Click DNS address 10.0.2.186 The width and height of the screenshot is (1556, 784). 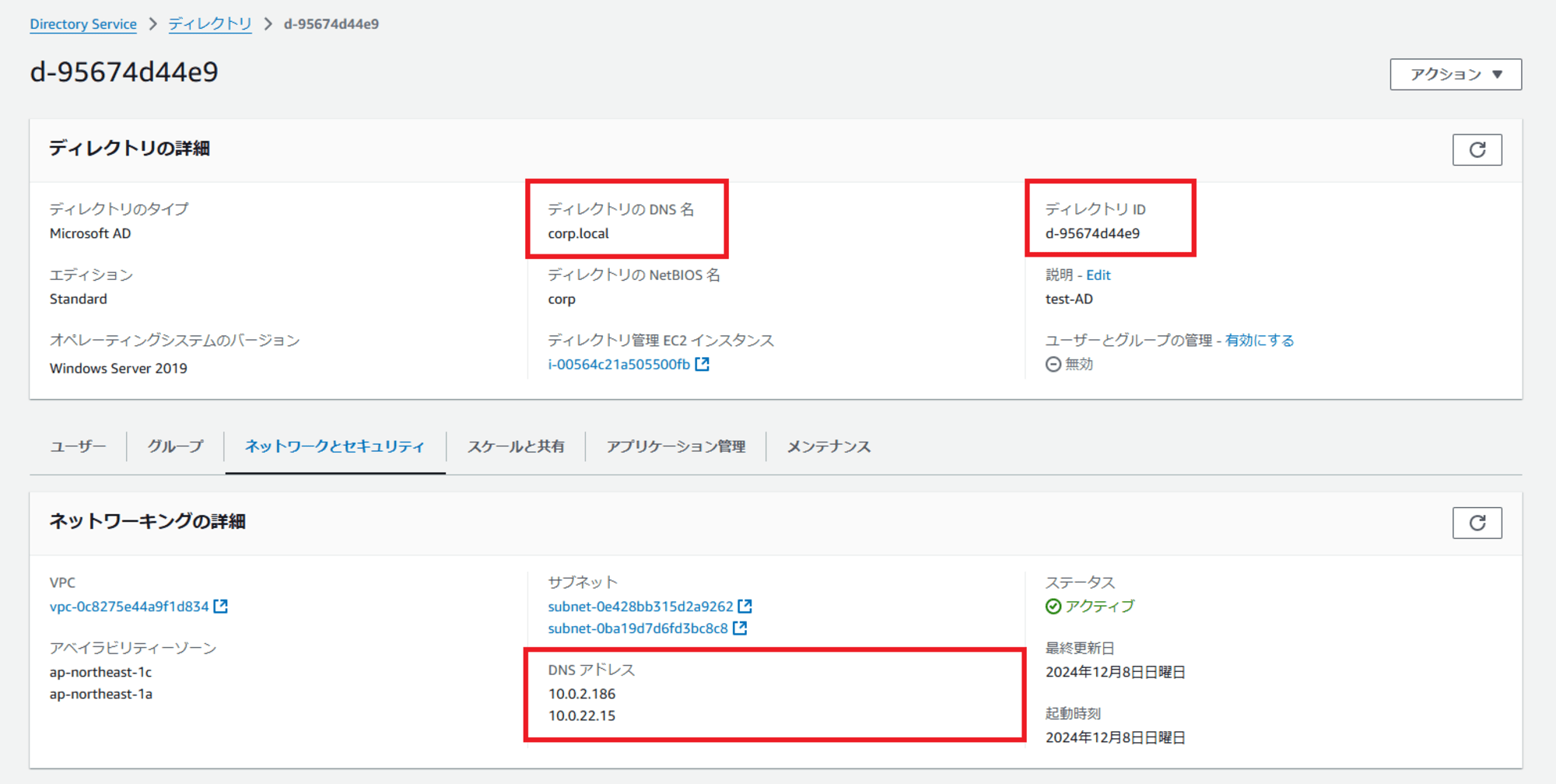(582, 694)
